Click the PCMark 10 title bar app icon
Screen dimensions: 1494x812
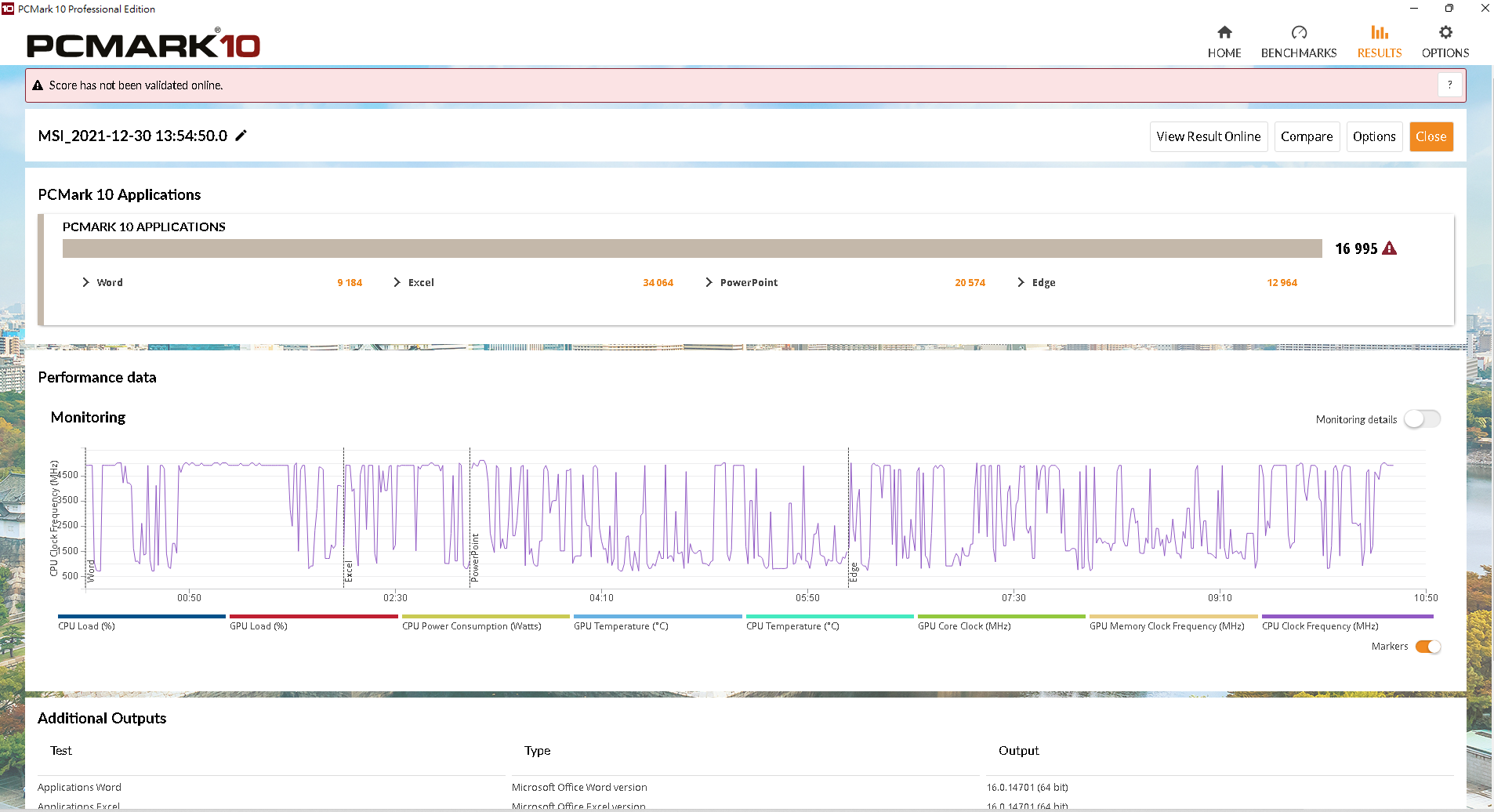pos(8,9)
